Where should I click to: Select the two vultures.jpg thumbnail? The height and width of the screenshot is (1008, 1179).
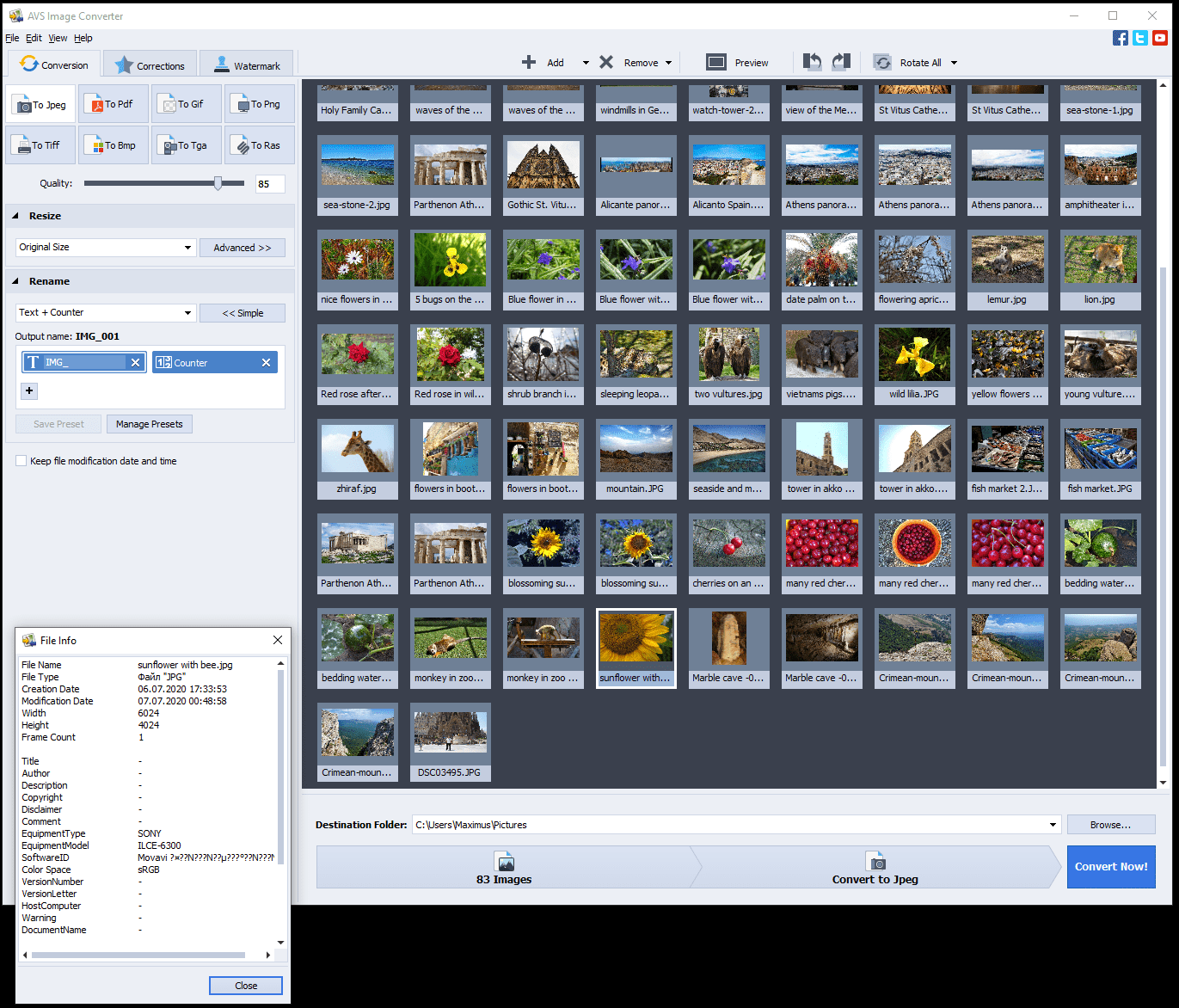click(x=728, y=365)
